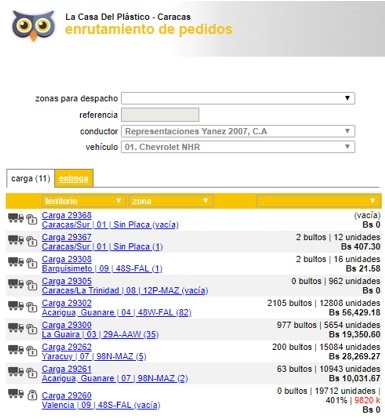Expand the conductor dropdown
Viewport: 385px width, 419px height.
(238, 131)
